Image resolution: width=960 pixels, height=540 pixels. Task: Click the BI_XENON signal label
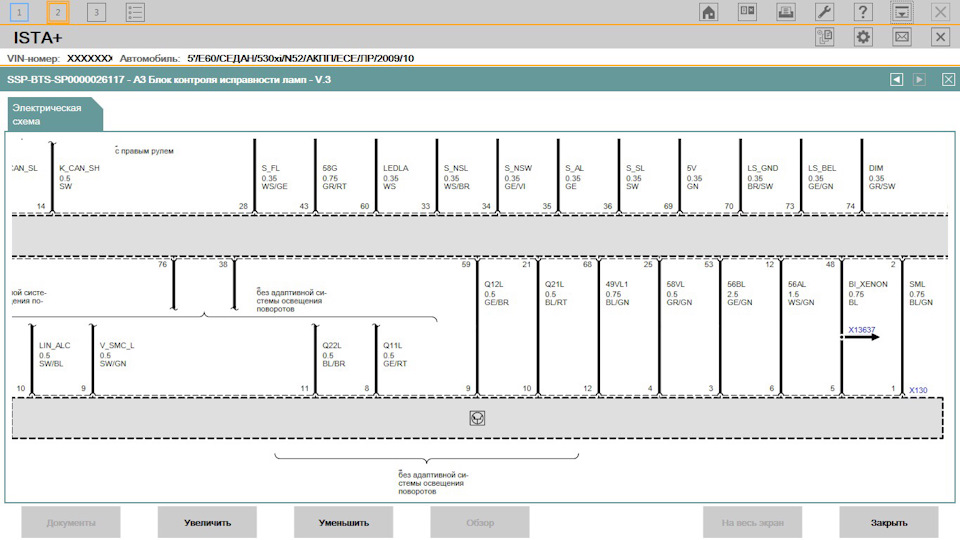click(868, 284)
